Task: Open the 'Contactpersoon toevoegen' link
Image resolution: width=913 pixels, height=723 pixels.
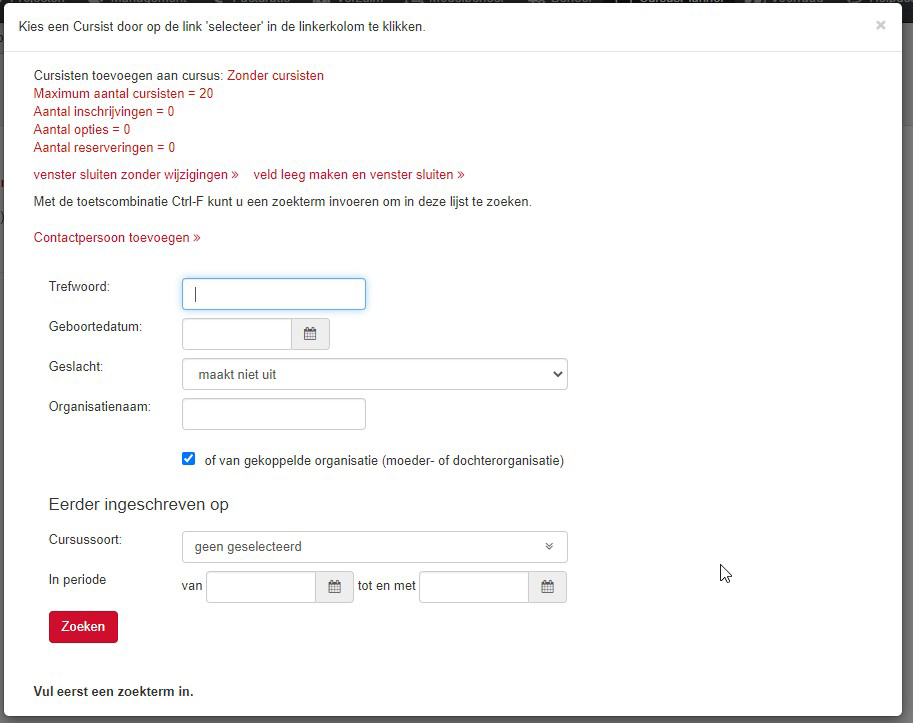Action: [x=117, y=238]
